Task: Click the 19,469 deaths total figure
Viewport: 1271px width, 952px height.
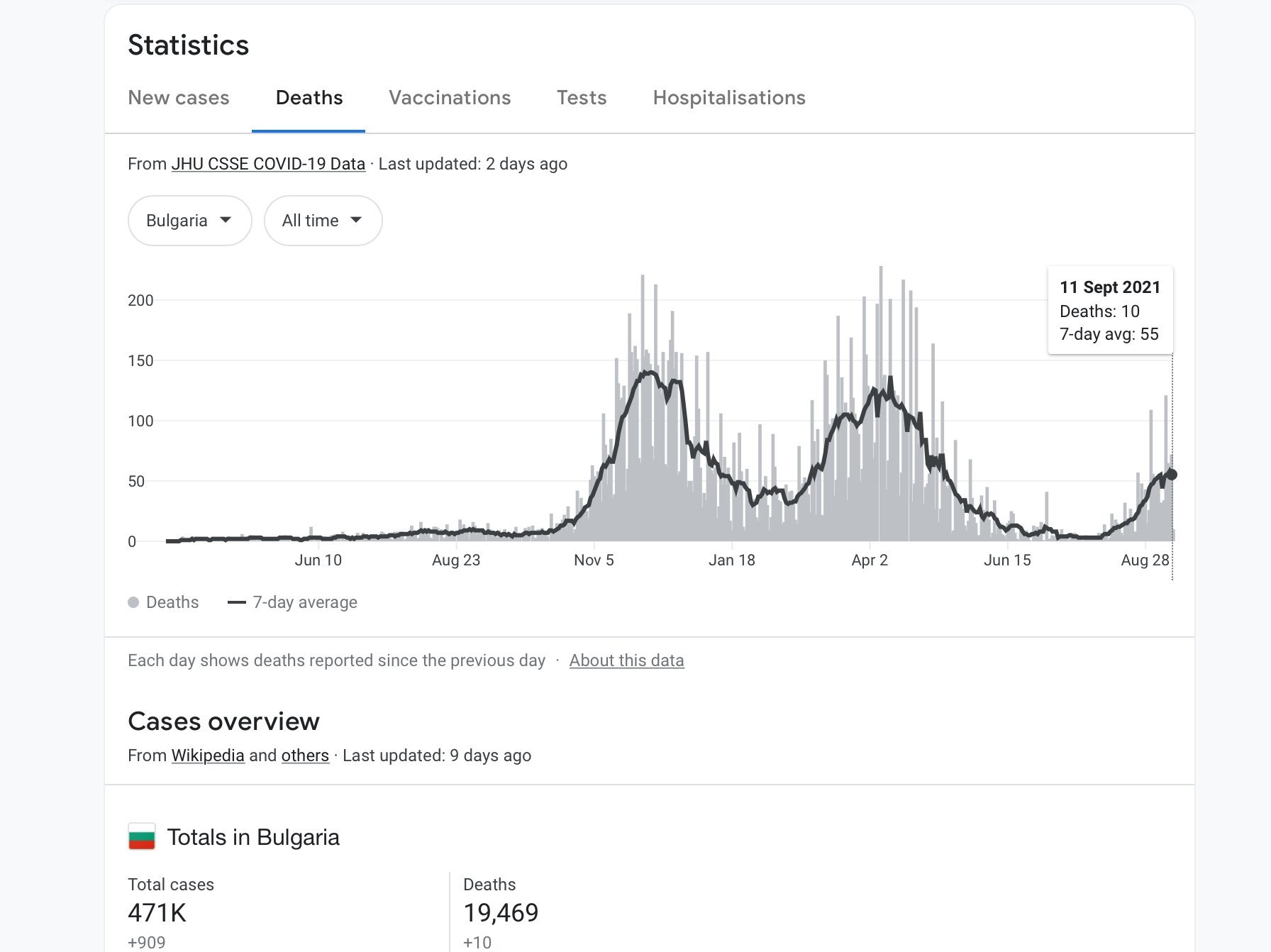Action: pyautogui.click(x=501, y=913)
